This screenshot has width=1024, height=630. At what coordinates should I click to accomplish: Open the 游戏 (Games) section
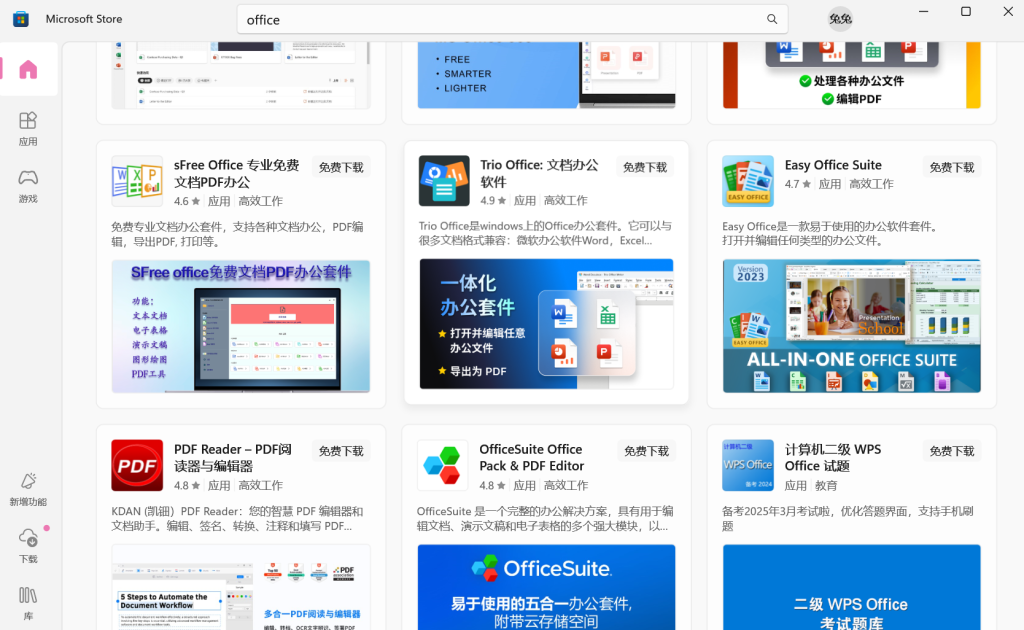coord(28,186)
